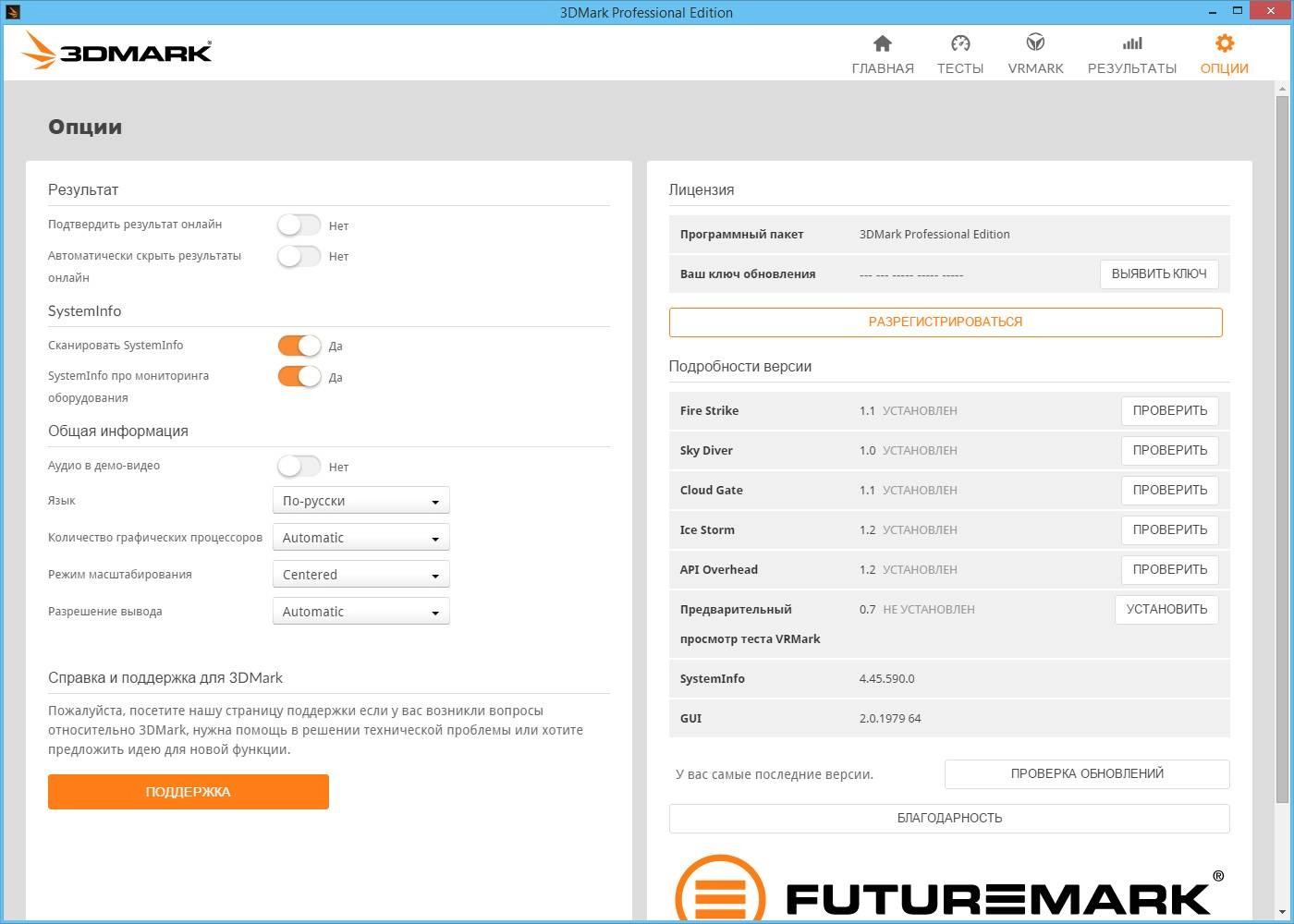Click ПРОВЕРИТЬ for Ice Storm

click(1170, 529)
